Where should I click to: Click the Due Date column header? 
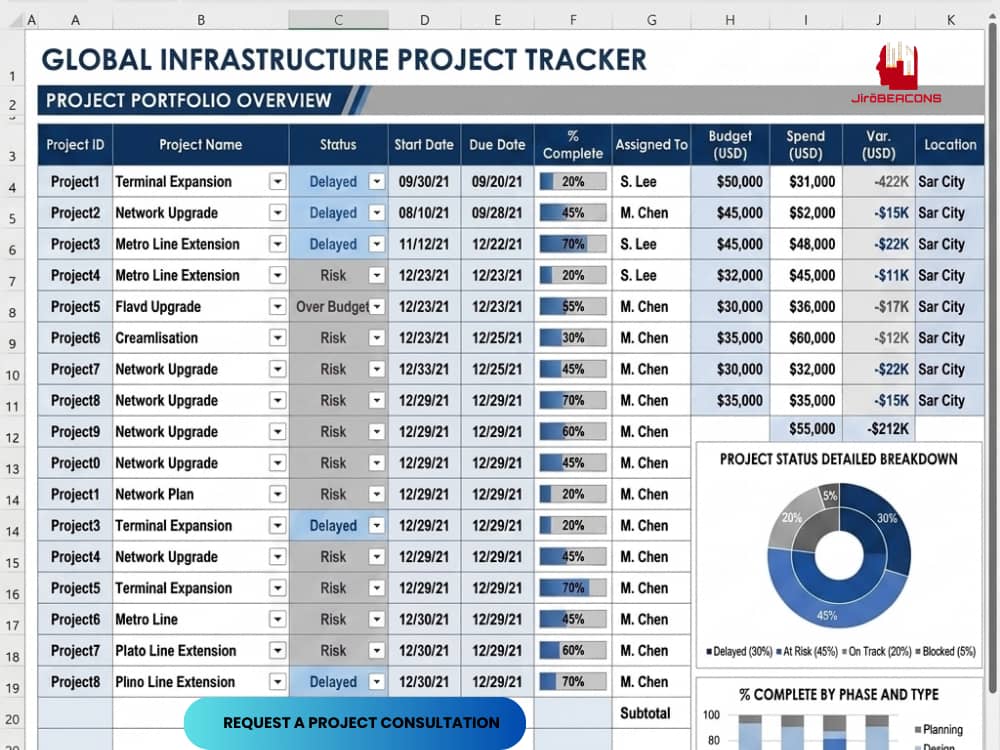coord(497,145)
